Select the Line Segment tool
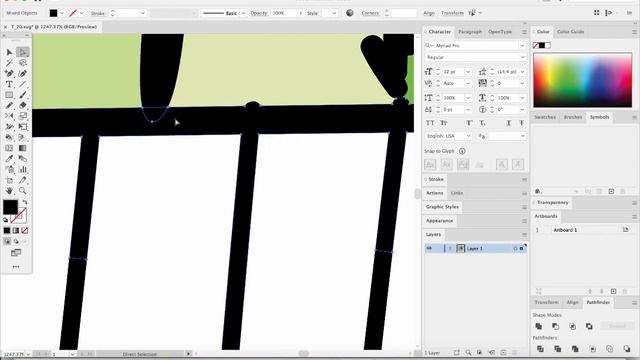Screen dimensions: 640x360 [x=22, y=84]
